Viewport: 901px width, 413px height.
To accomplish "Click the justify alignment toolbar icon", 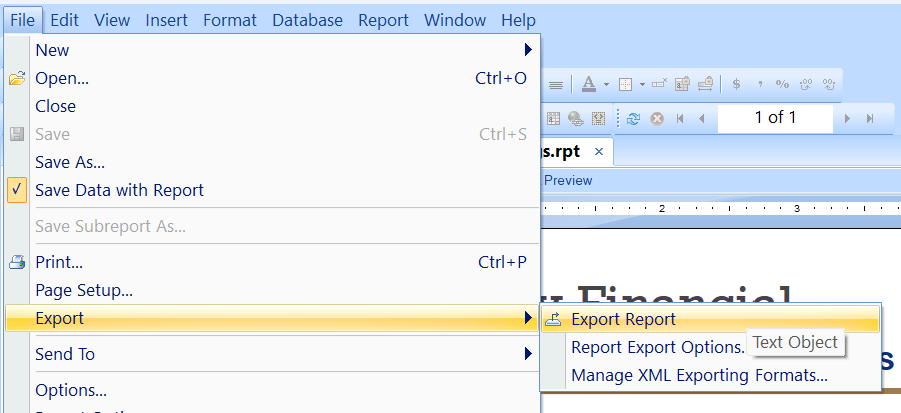I will click(x=555, y=85).
